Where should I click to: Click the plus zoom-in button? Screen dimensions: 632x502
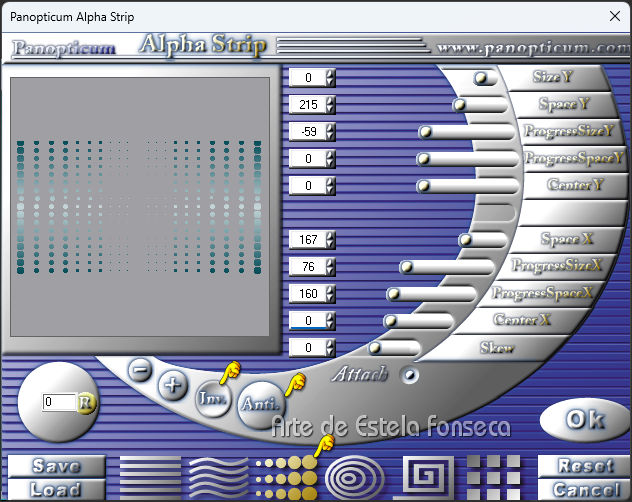pyautogui.click(x=173, y=385)
